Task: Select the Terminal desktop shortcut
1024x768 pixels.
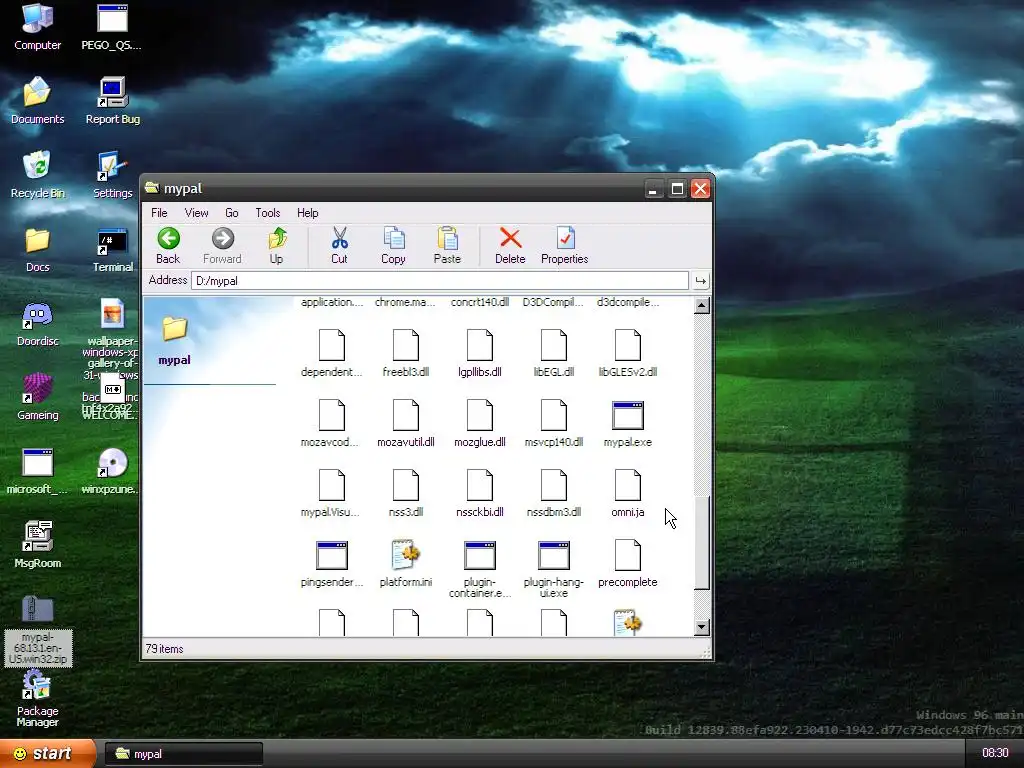Action: [112, 249]
